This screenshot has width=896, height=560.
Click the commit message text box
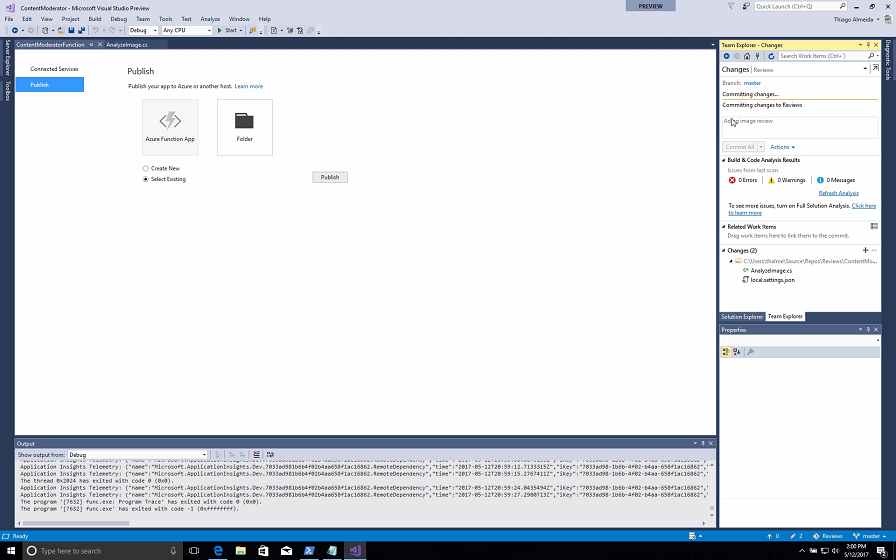click(800, 127)
